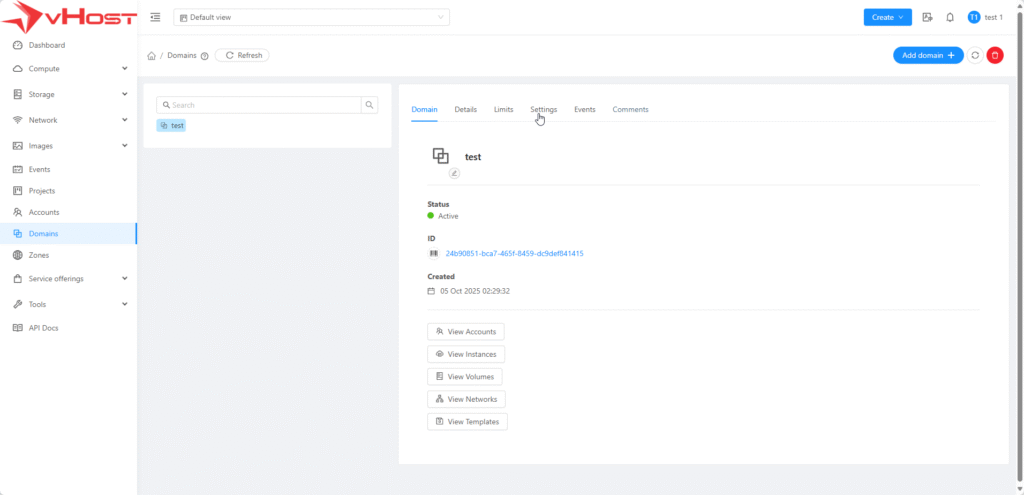Click the home breadcrumb icon

point(151,56)
